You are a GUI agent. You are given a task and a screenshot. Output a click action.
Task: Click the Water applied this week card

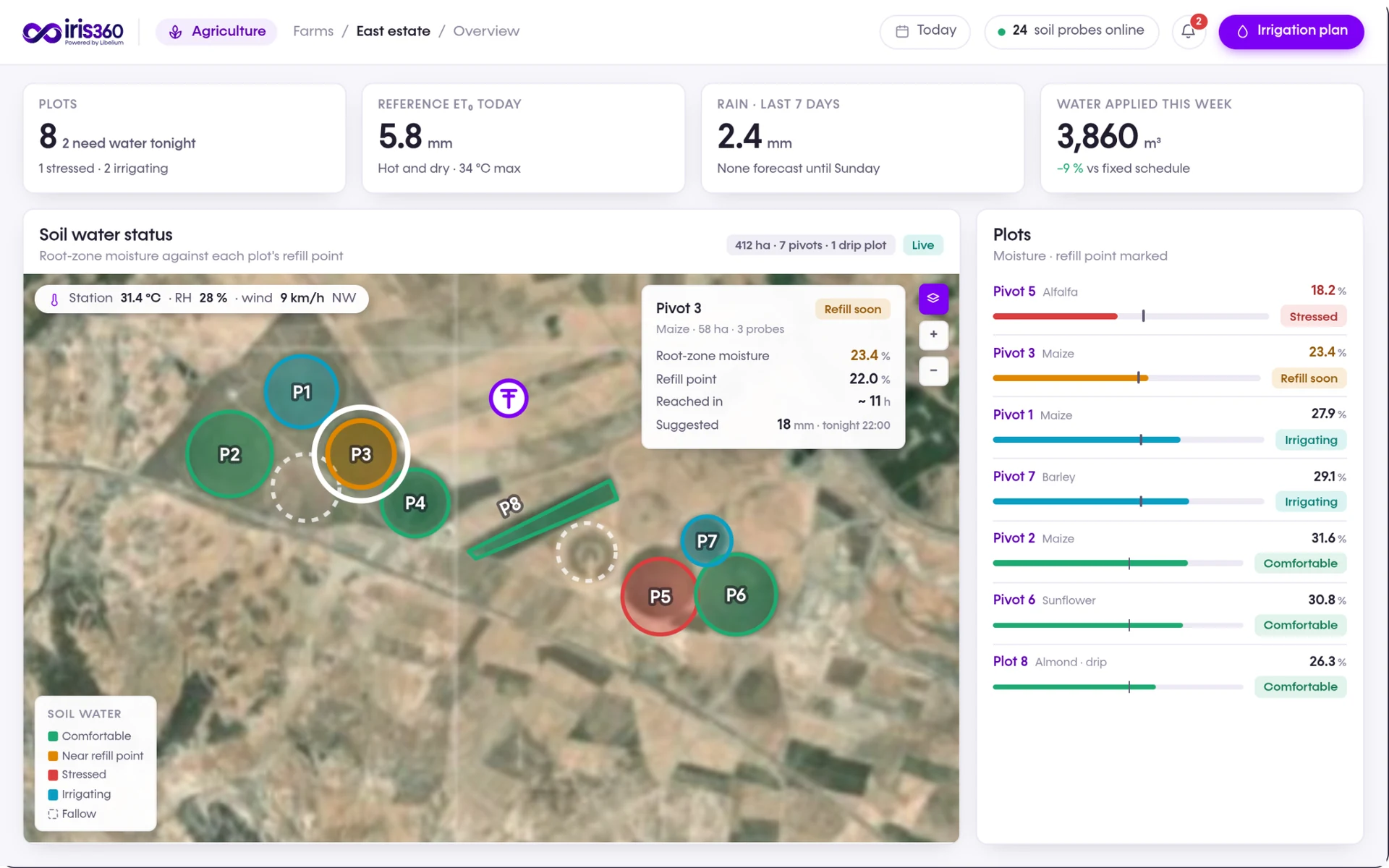click(x=1202, y=137)
